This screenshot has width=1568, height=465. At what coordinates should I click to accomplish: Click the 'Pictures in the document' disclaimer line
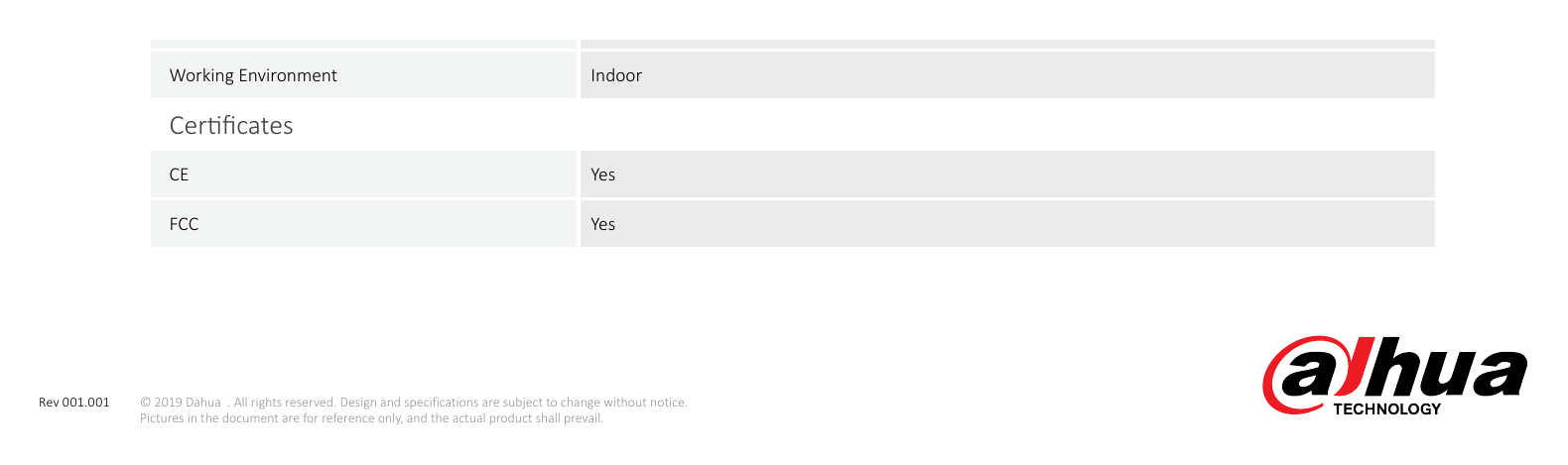(371, 418)
